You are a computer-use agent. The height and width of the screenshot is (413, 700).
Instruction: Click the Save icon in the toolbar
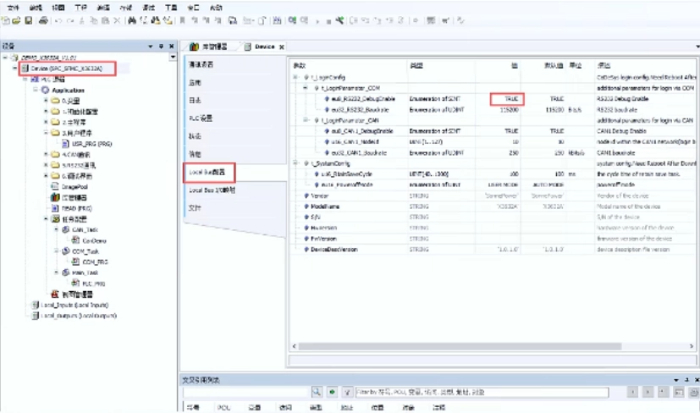tap(30, 20)
